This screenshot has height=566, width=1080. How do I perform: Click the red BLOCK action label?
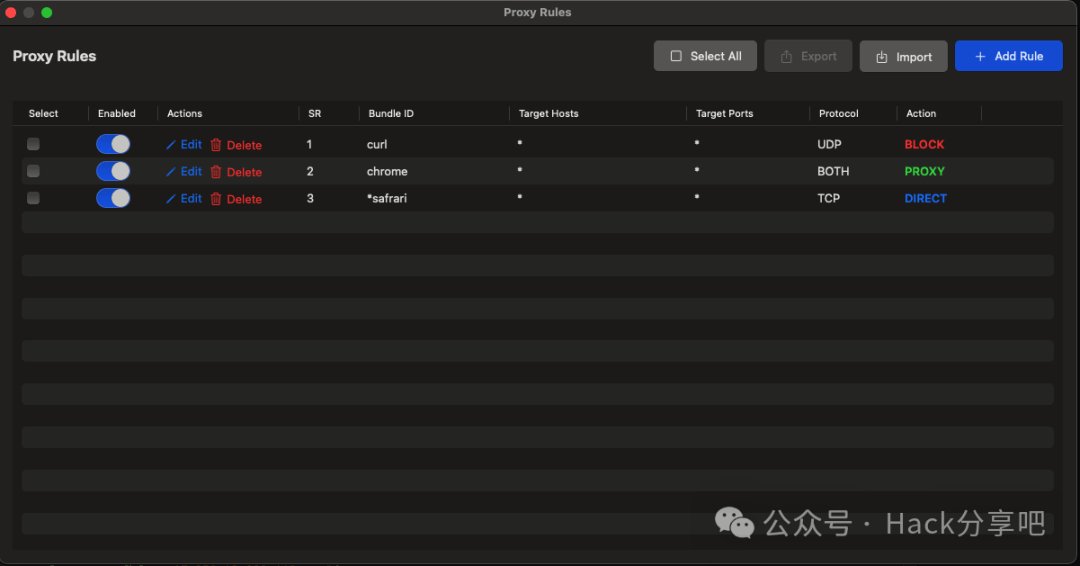[924, 145]
